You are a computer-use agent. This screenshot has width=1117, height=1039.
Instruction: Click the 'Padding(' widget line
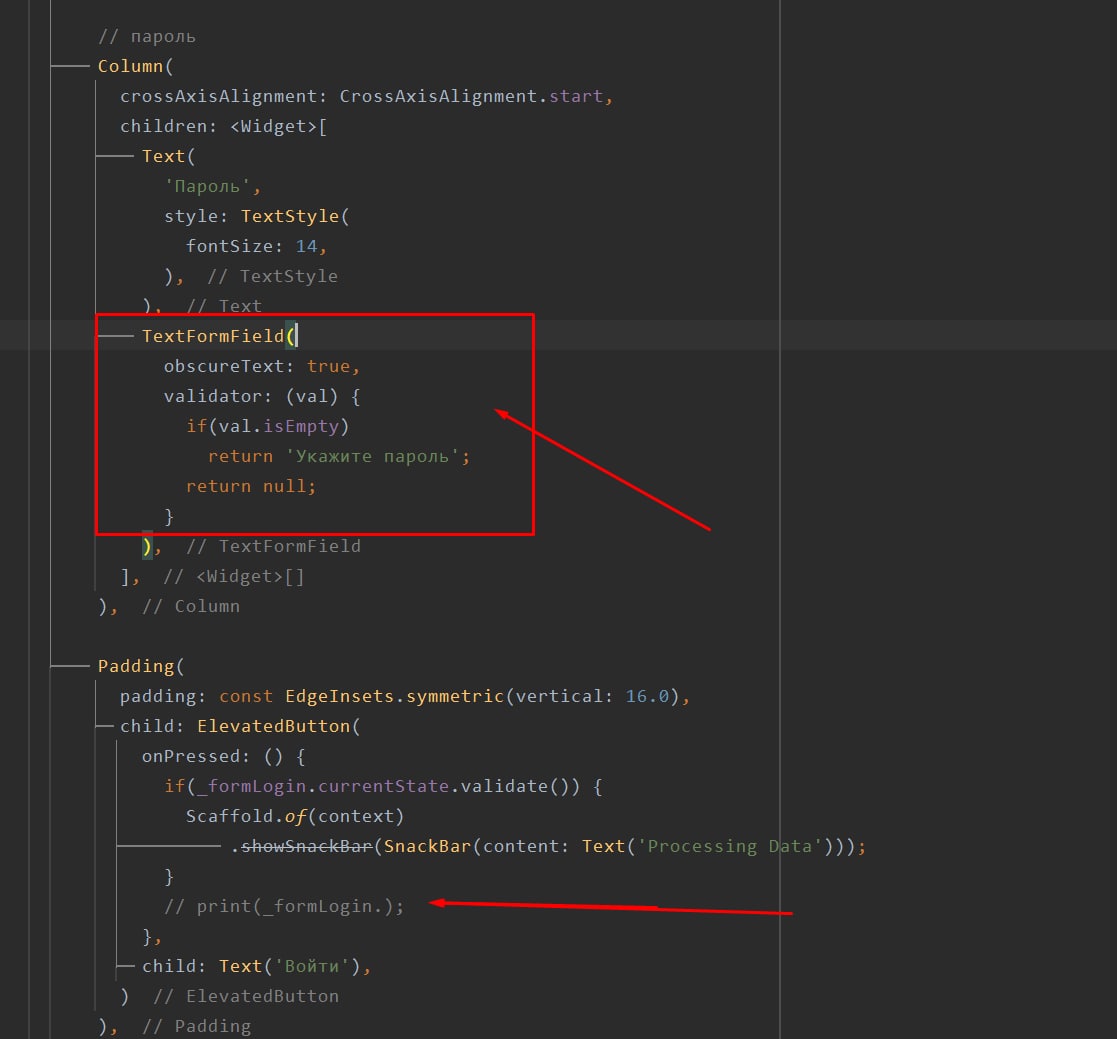click(141, 667)
